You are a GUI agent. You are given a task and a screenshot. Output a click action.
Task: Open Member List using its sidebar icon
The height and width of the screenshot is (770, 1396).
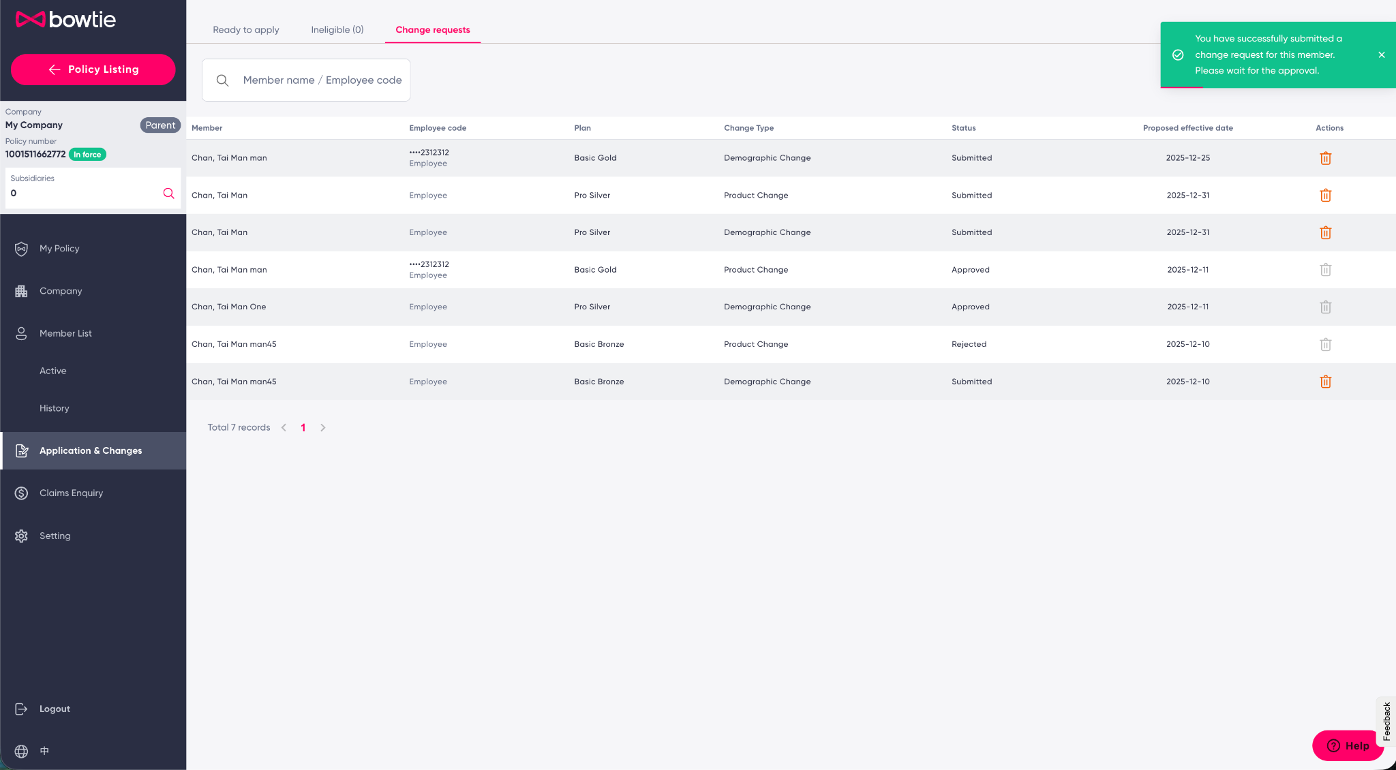22,332
